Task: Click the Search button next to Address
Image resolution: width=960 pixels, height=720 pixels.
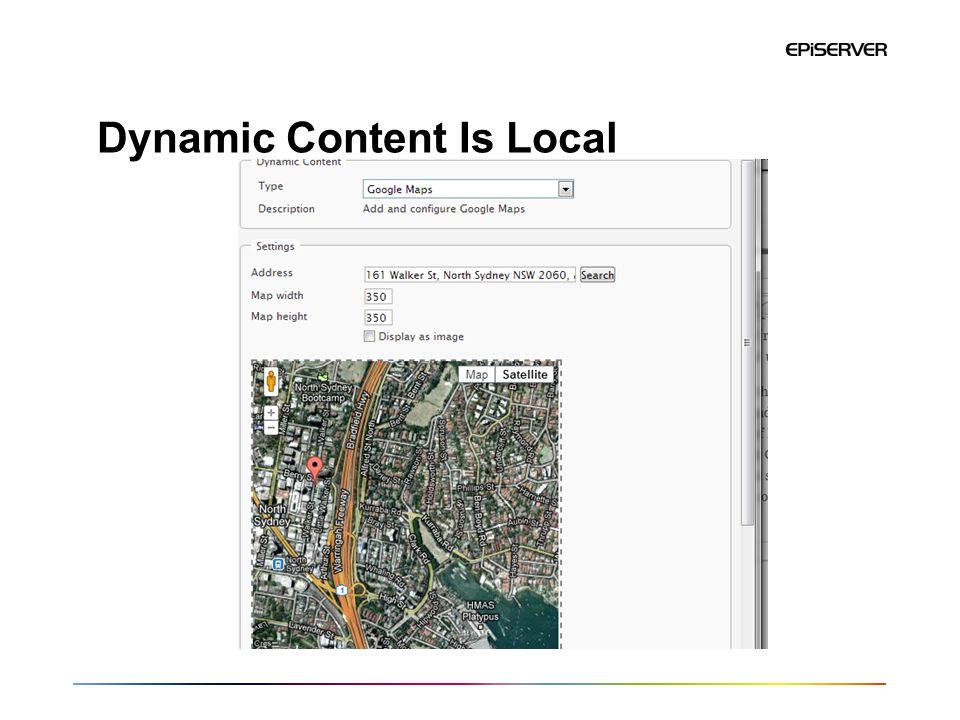Action: 597,275
